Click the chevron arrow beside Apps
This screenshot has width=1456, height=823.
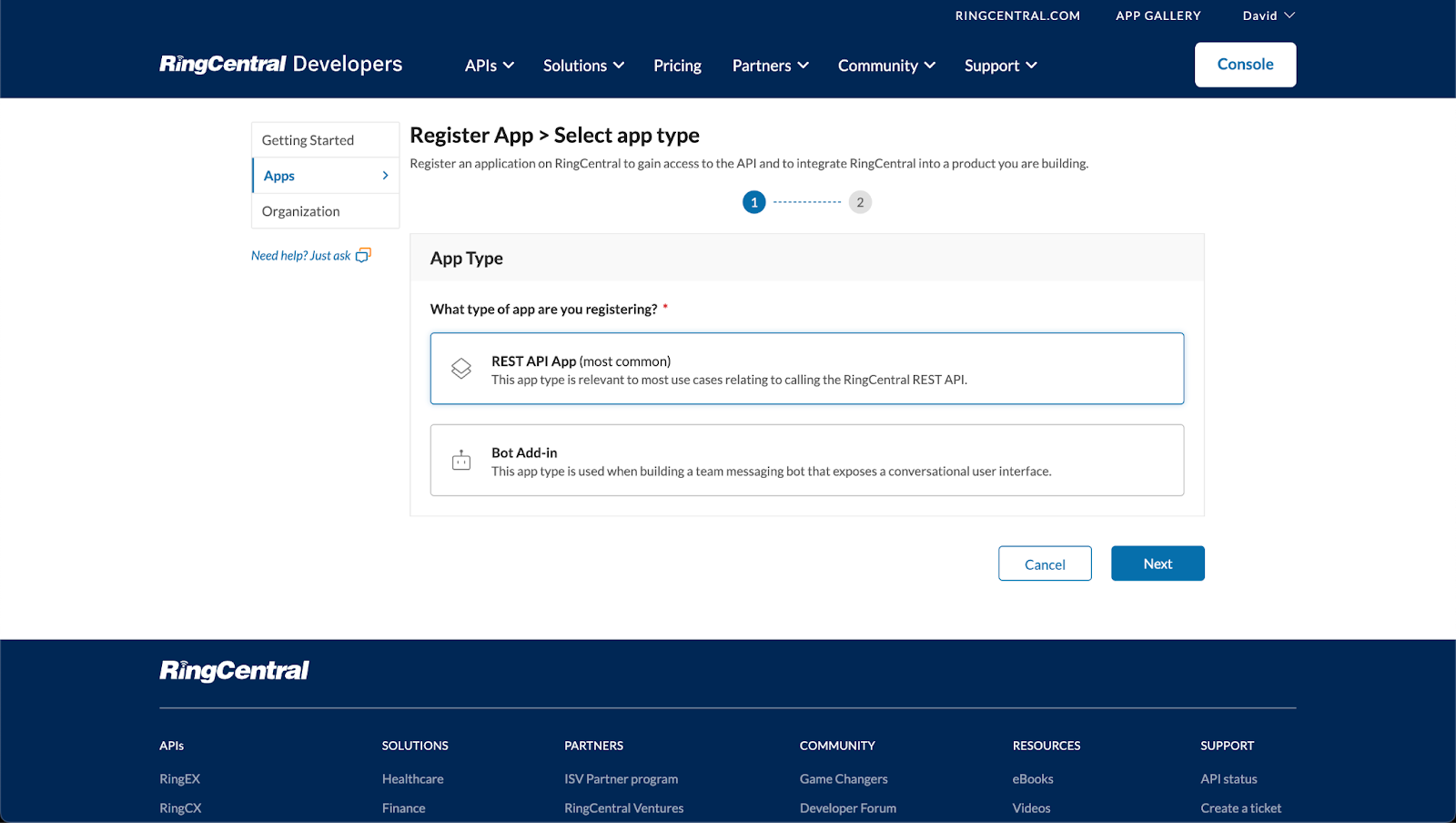pos(385,175)
